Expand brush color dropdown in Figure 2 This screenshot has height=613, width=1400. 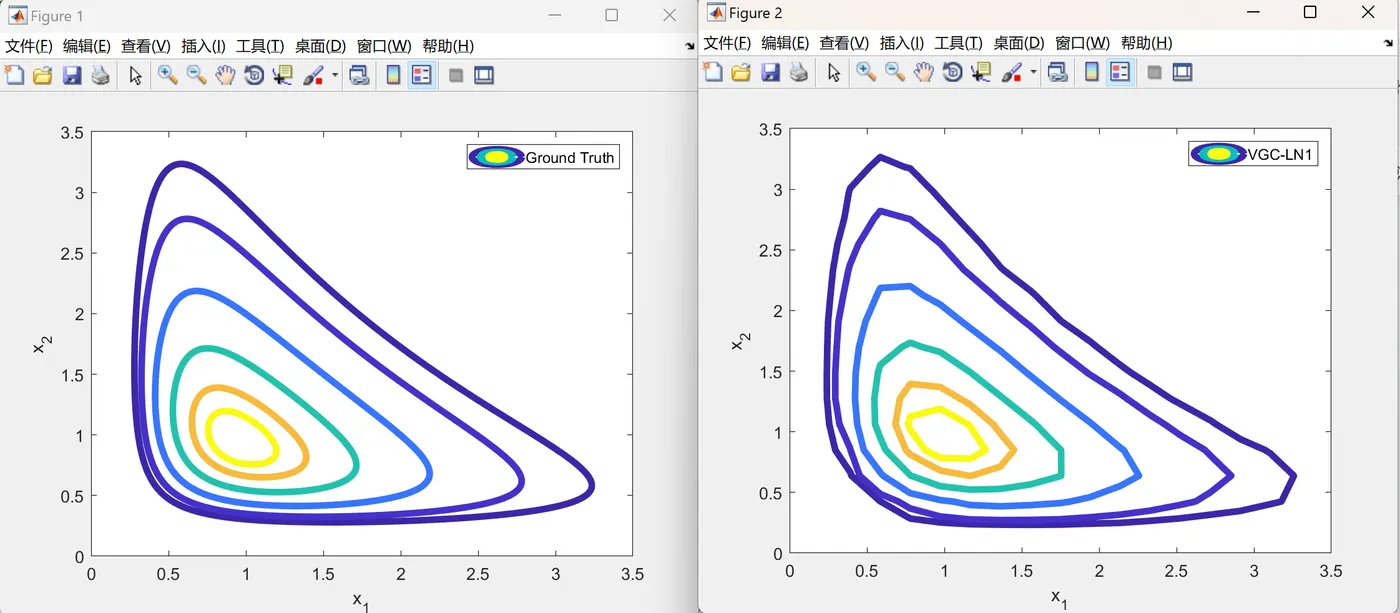[x=1033, y=72]
